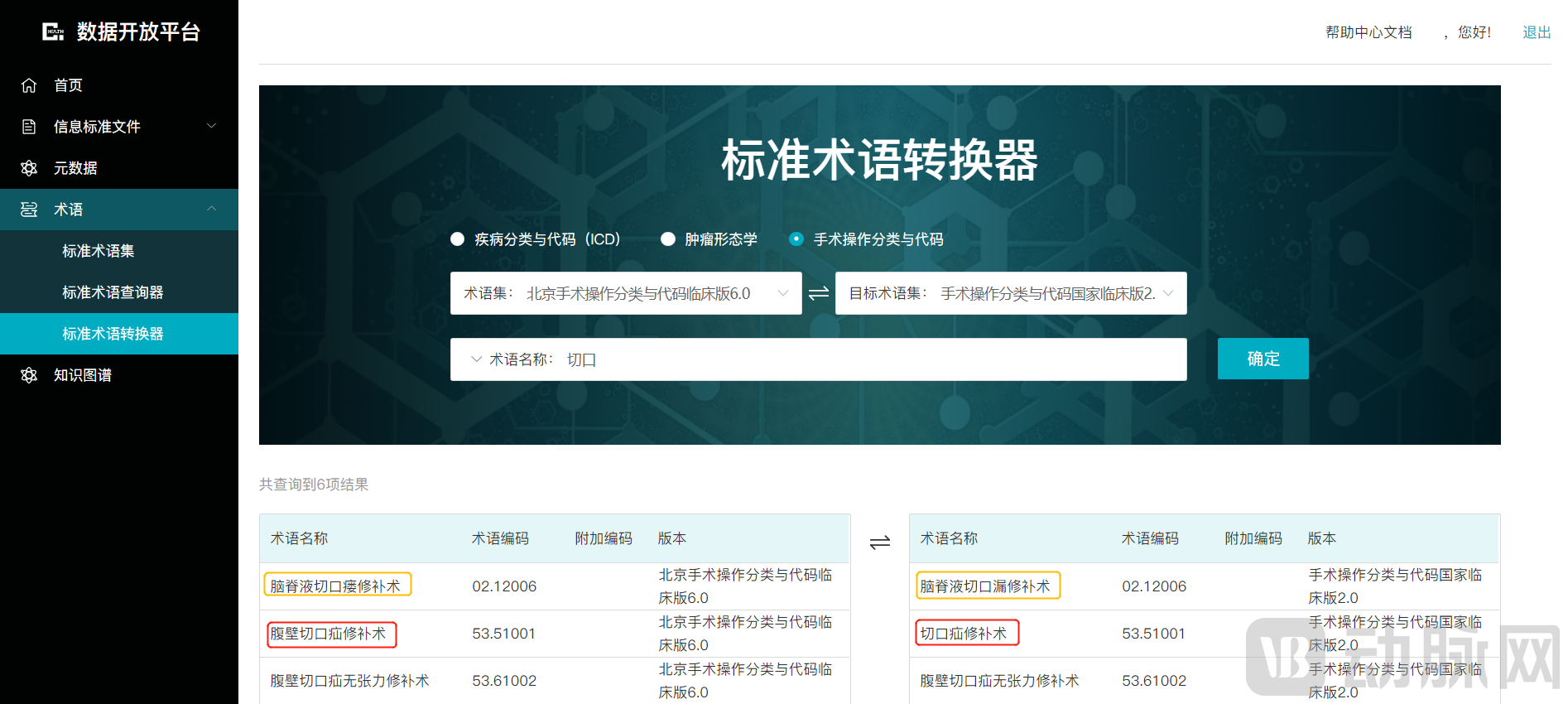This screenshot has height=704, width=1568.
Task: Click the 术语 menu icon
Action: coord(29,210)
